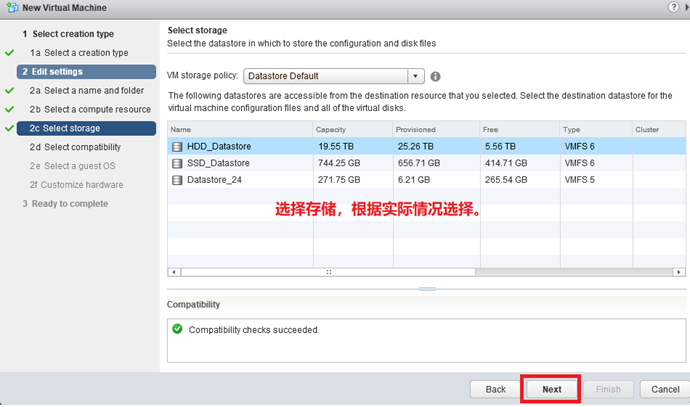
Task: Go to step 1a Select a creation type
Action: [x=79, y=53]
